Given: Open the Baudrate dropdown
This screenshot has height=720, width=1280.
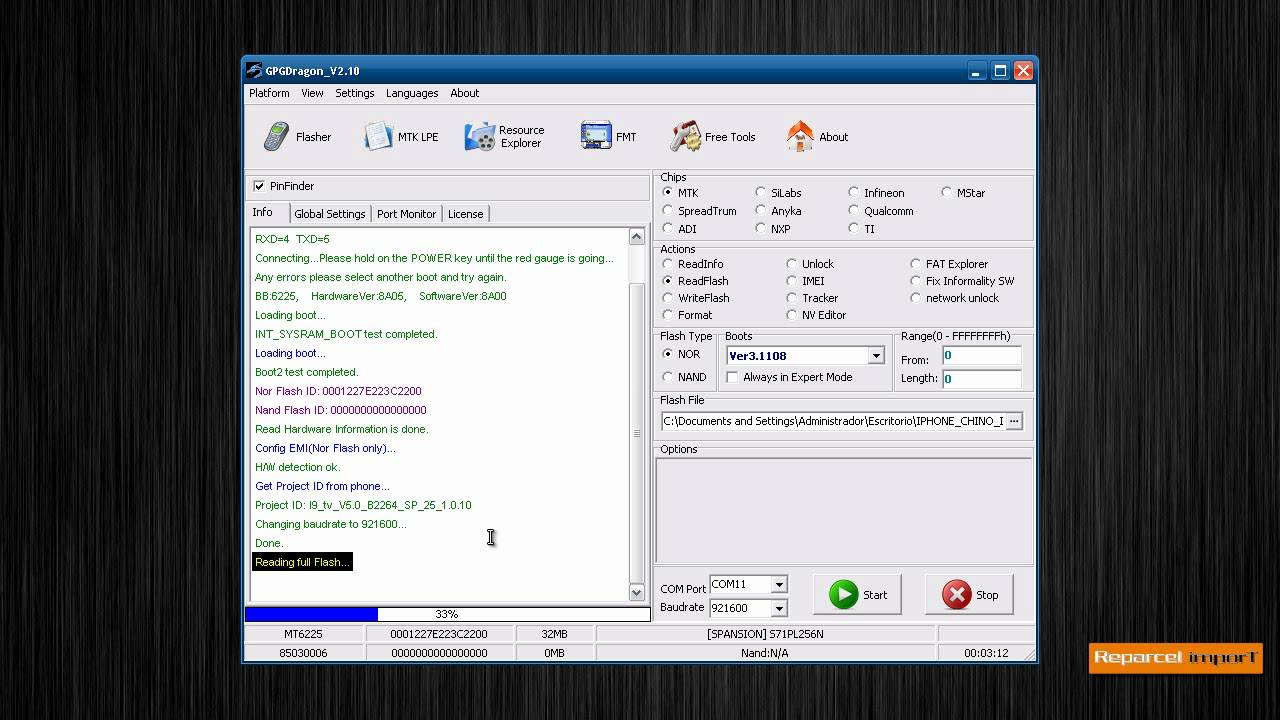Looking at the screenshot, I should [x=778, y=608].
